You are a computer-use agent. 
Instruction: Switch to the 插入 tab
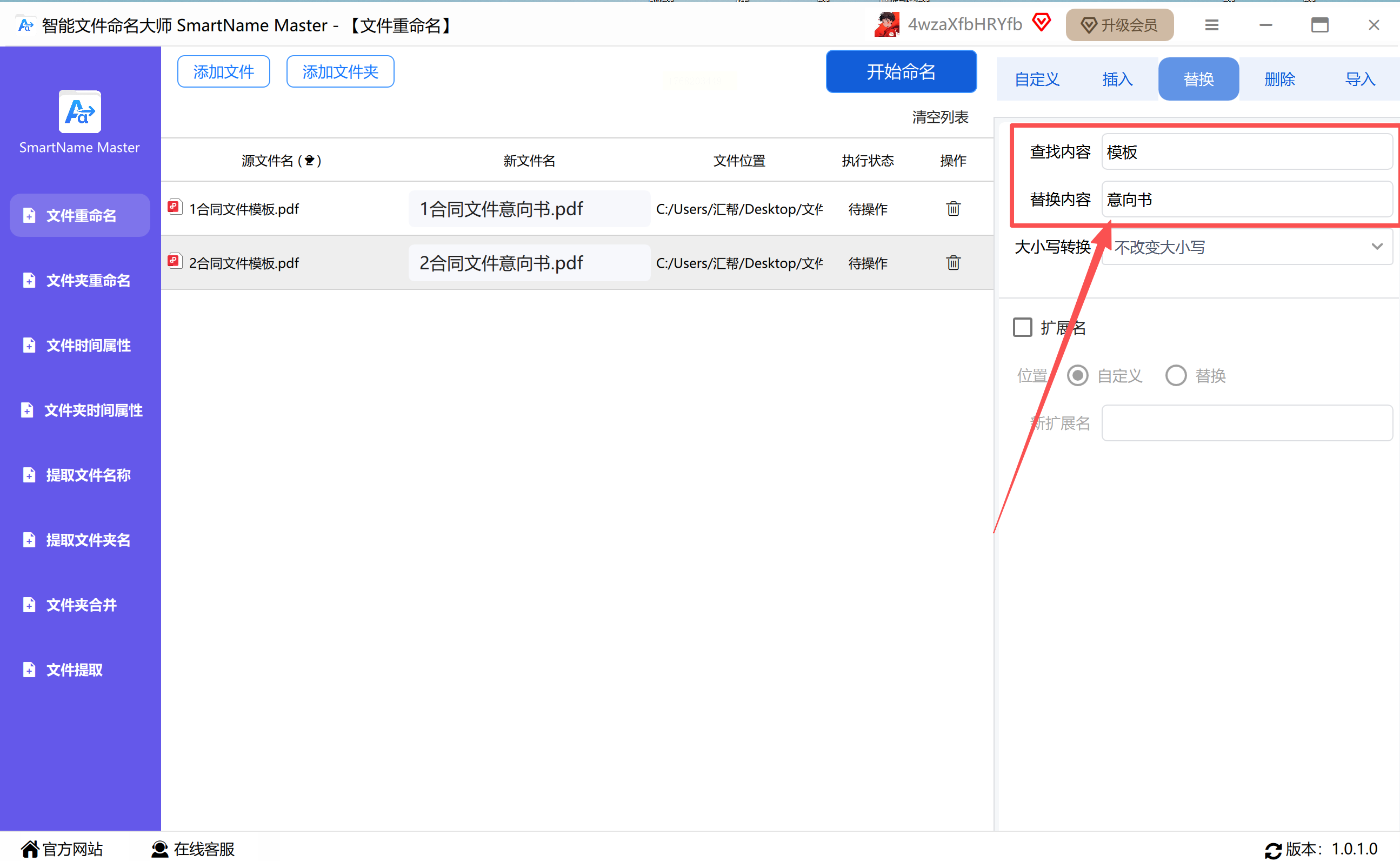pos(1117,79)
